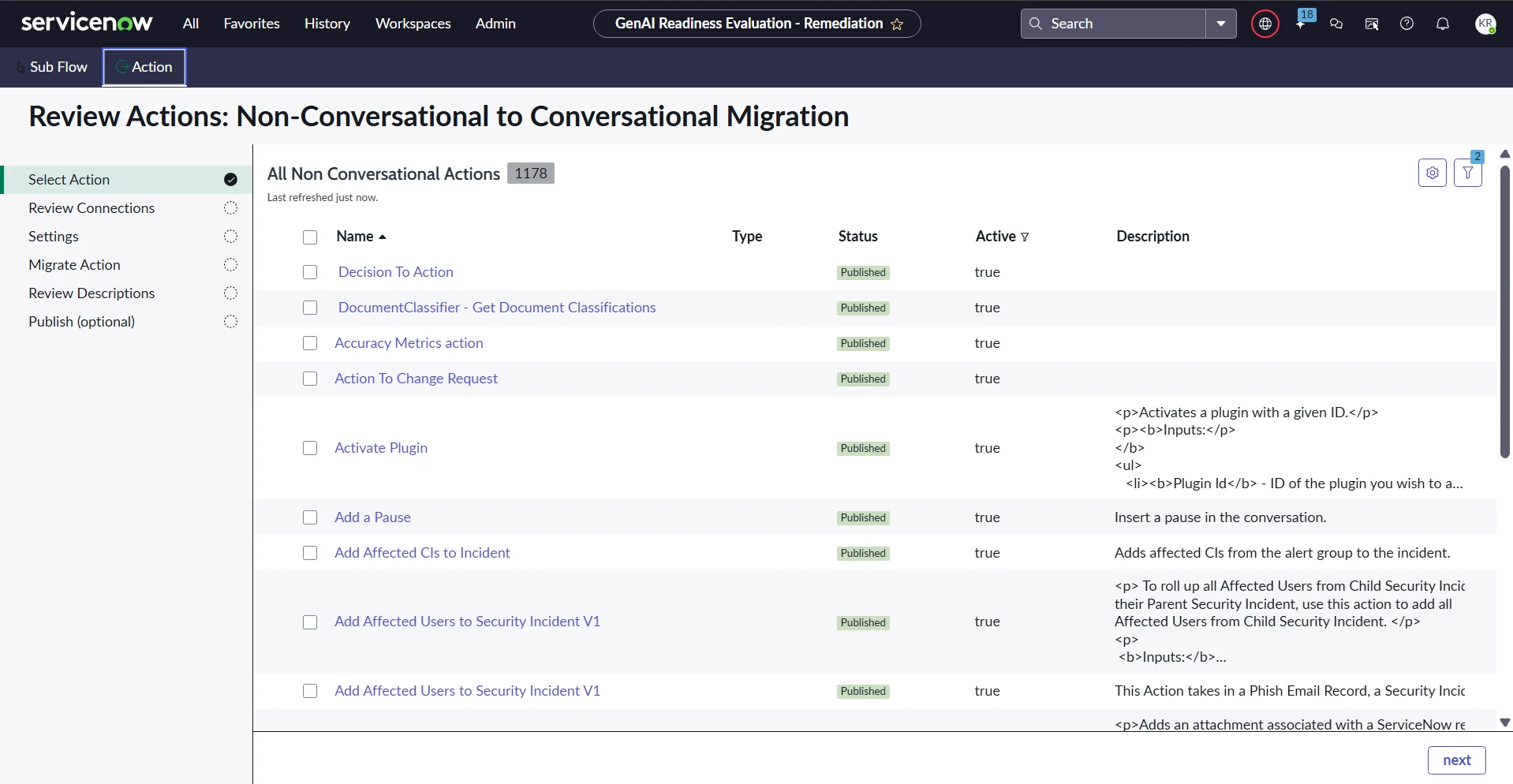Sort by the Status column header
This screenshot has height=784, width=1513.
coord(857,237)
